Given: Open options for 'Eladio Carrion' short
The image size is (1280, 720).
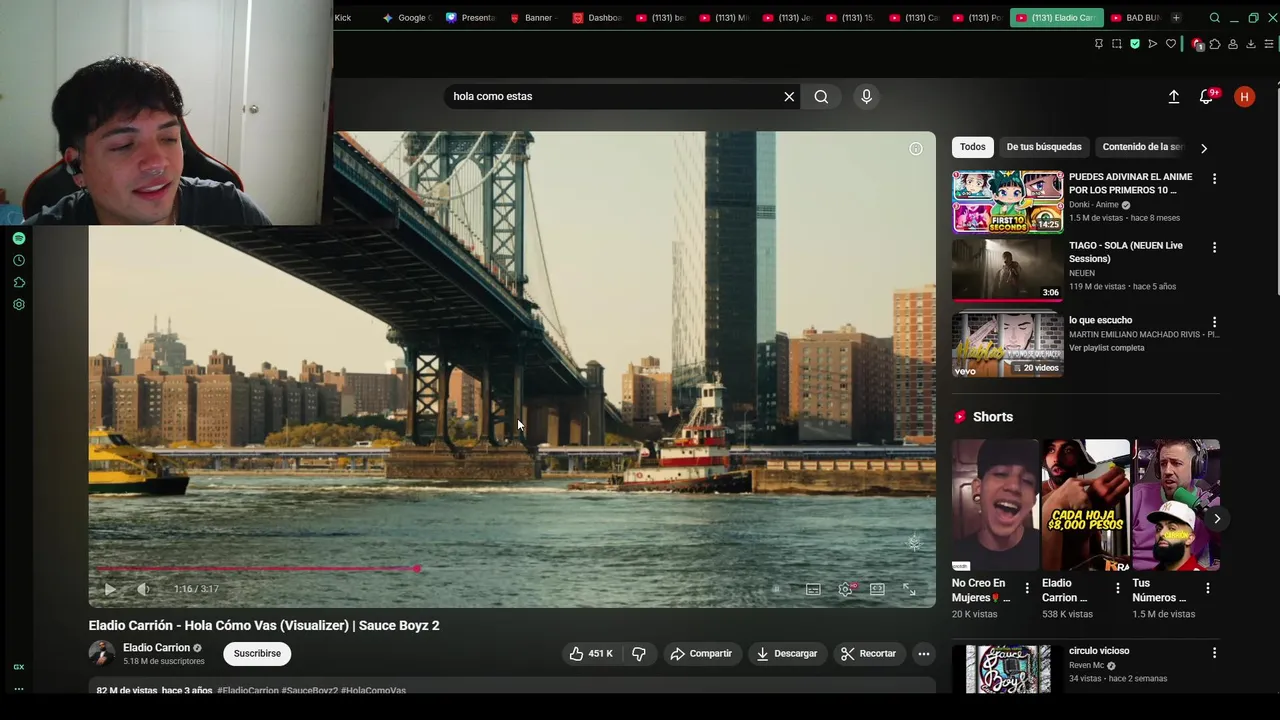Looking at the screenshot, I should 1117,588.
